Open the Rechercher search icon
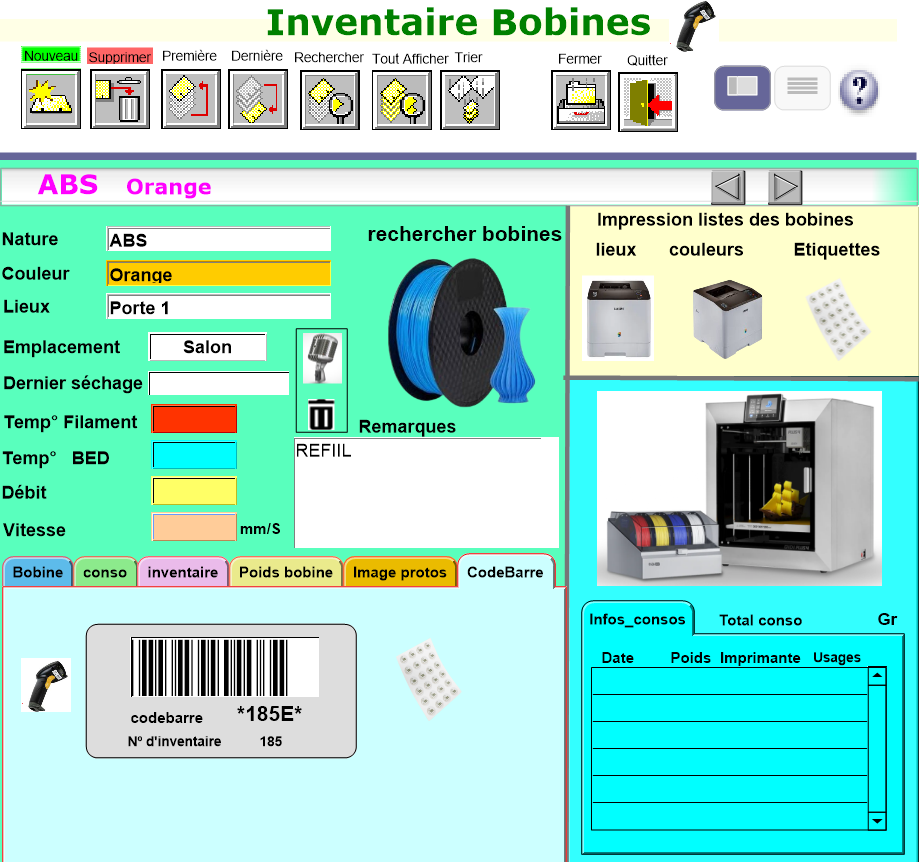 [329, 100]
